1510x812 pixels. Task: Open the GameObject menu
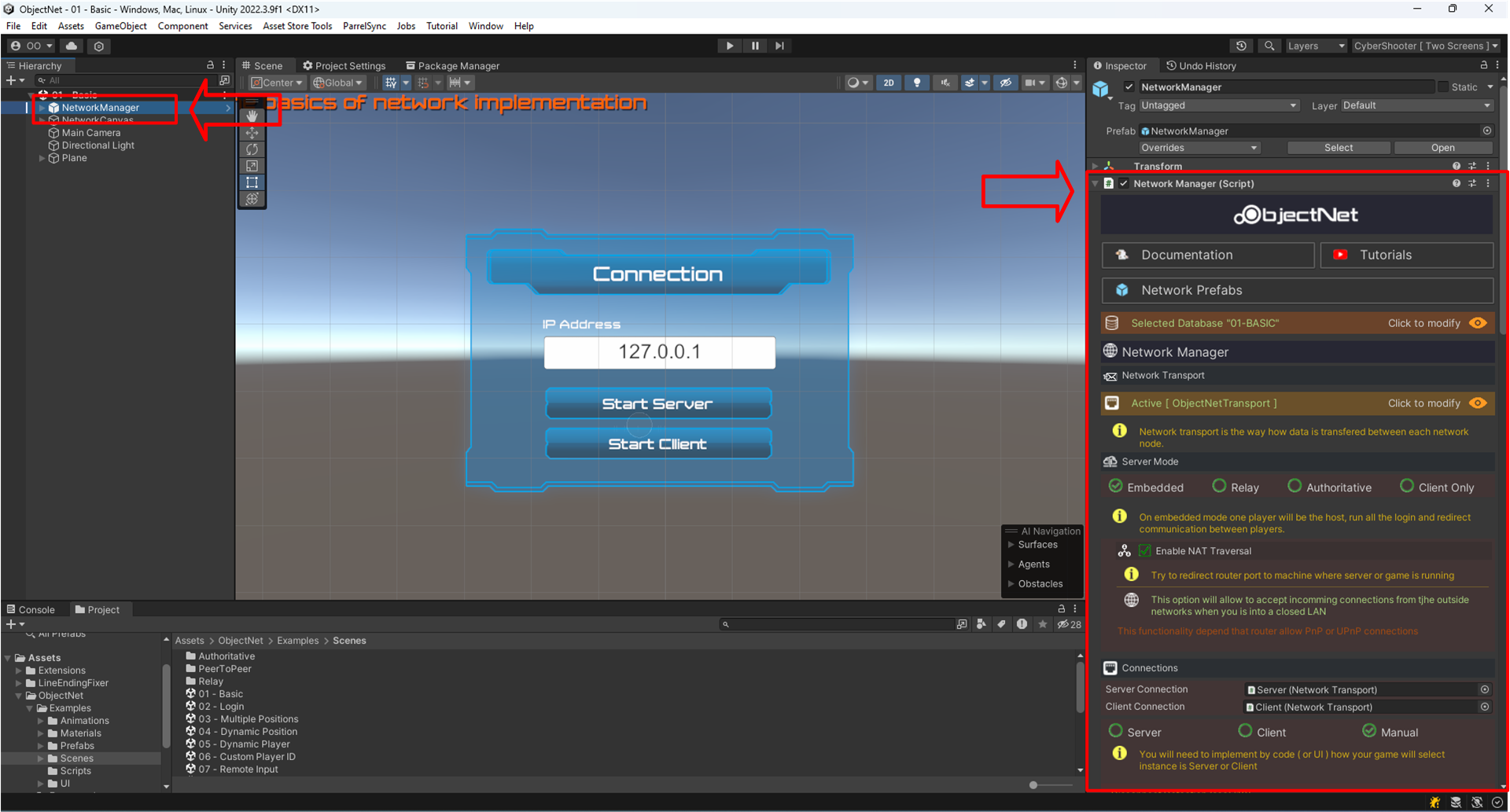pos(120,26)
